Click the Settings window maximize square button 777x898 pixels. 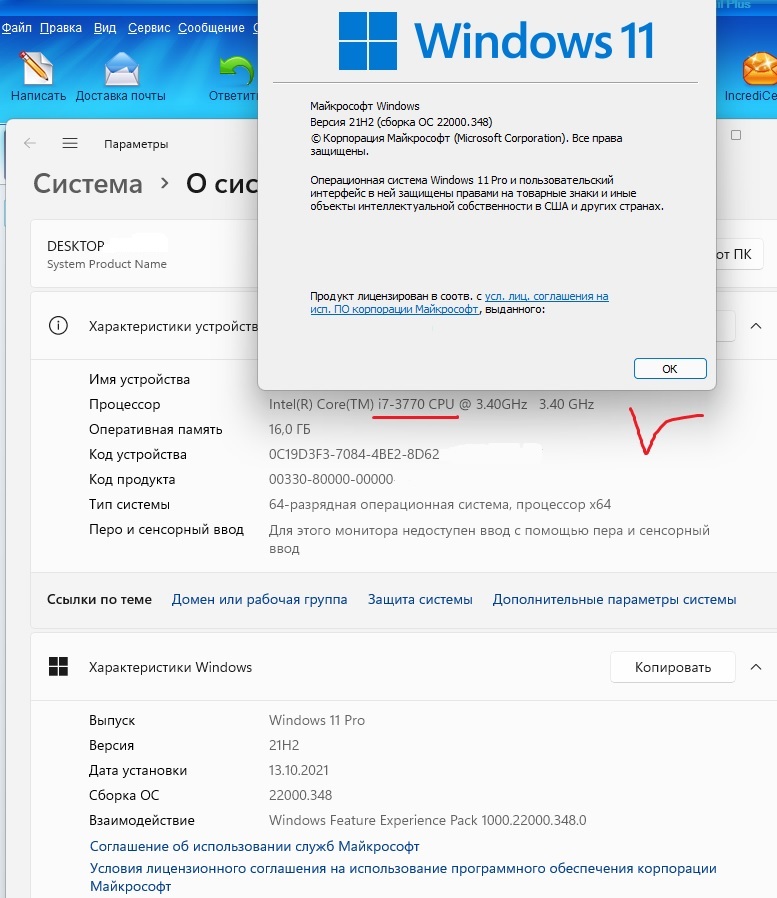pos(736,135)
